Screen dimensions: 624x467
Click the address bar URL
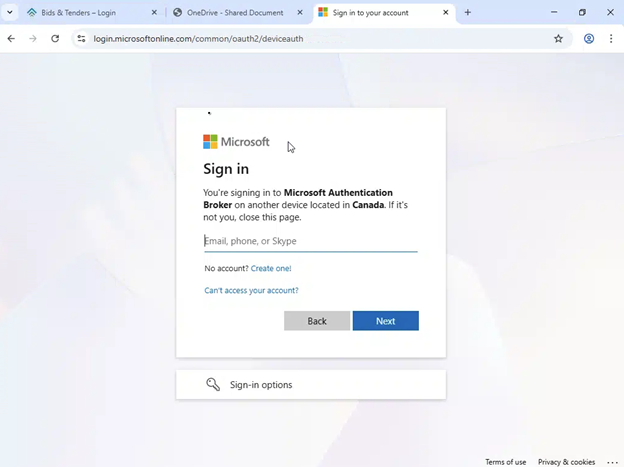coord(198,39)
